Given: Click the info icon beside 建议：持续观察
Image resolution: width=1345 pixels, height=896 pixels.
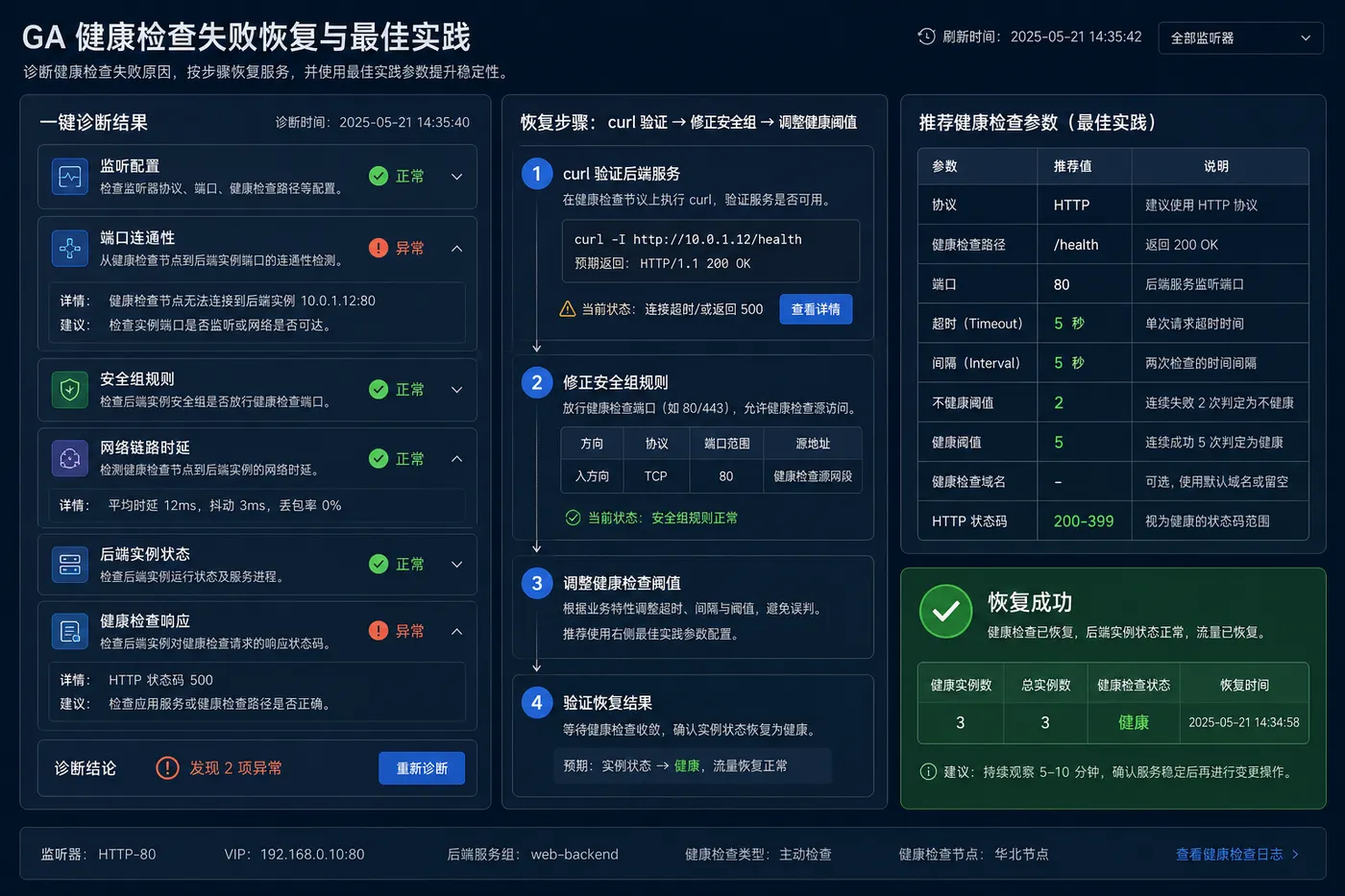Looking at the screenshot, I should (928, 771).
